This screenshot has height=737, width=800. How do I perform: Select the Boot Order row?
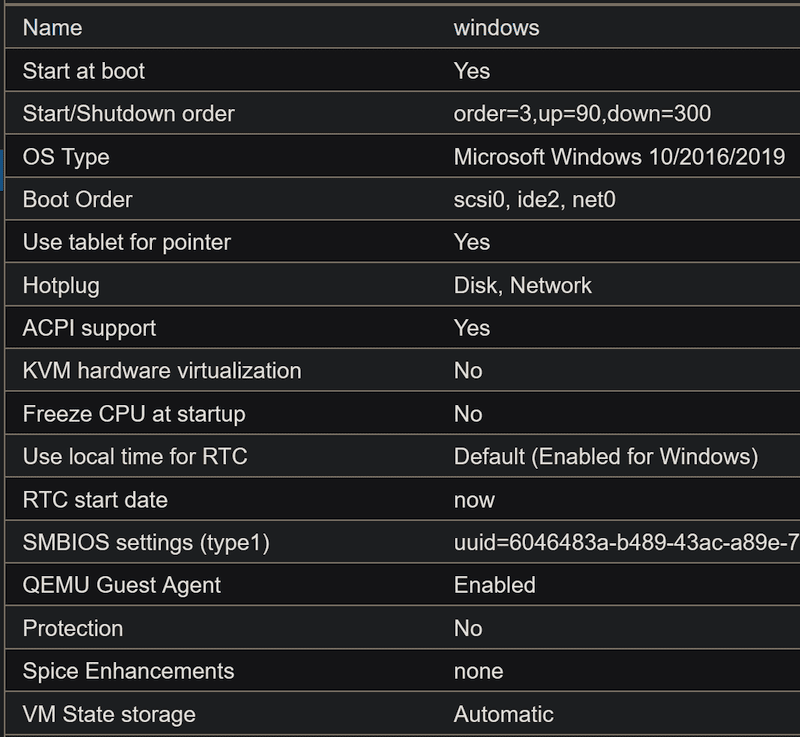(77, 200)
